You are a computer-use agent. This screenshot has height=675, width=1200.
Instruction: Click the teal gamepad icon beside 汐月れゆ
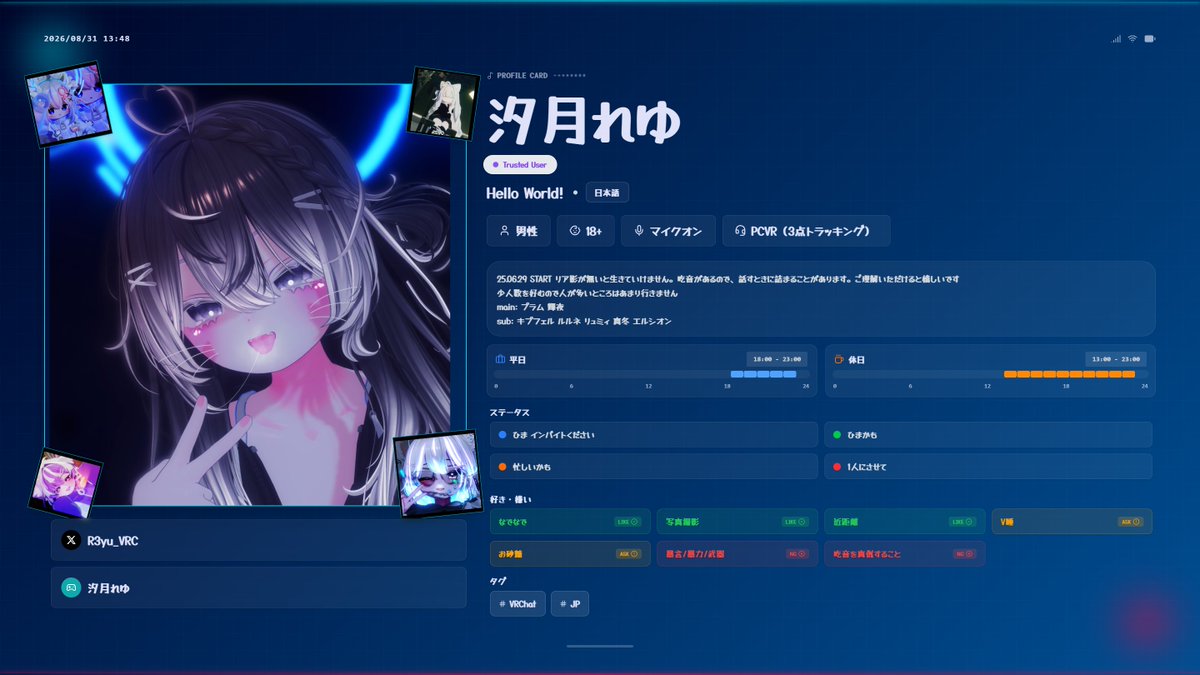tap(71, 588)
